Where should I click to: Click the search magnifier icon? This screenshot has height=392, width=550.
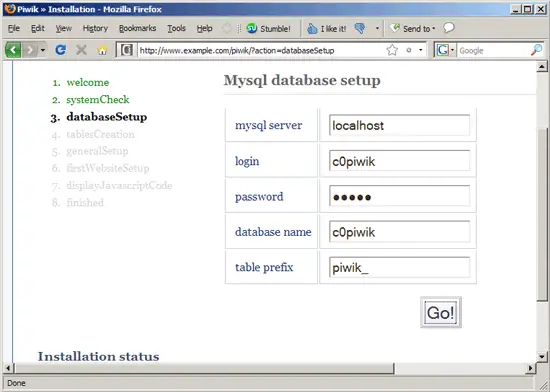[536, 50]
